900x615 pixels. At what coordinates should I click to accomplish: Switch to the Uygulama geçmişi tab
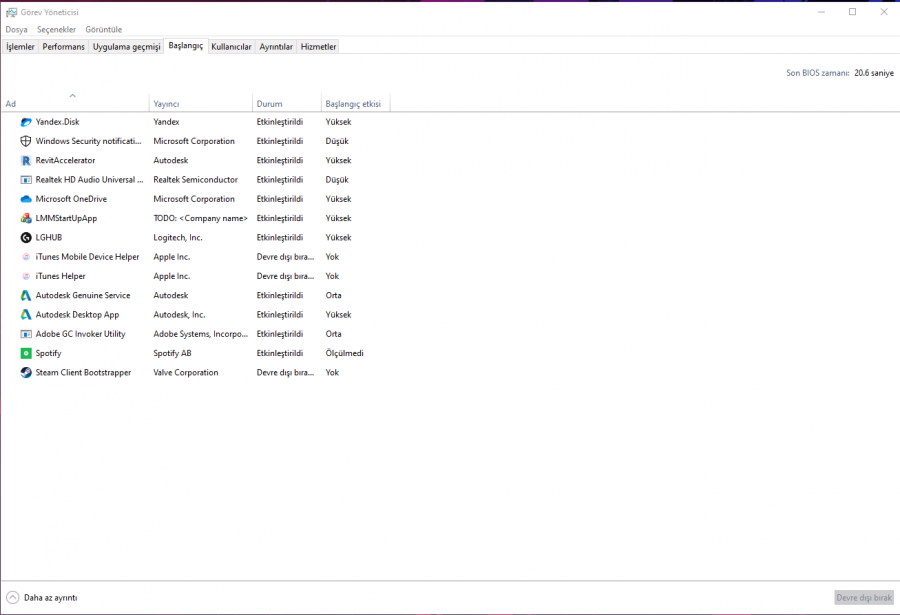point(126,47)
